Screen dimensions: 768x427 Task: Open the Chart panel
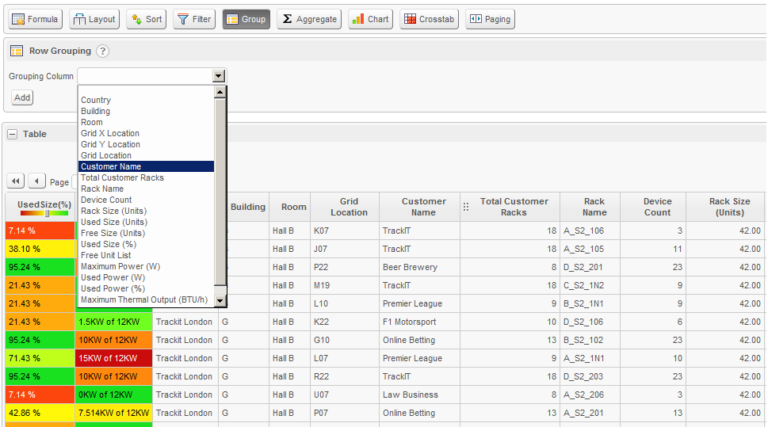click(371, 19)
